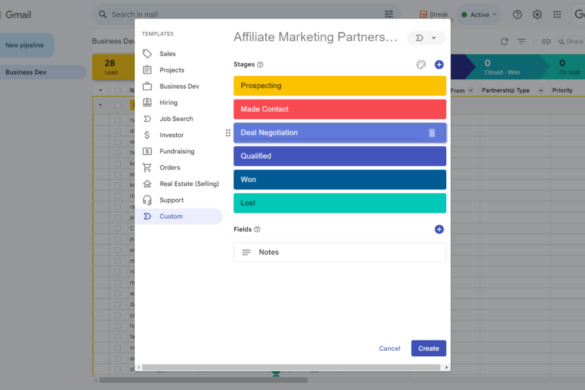The width and height of the screenshot is (585, 390).
Task: Open Gmail settings gear
Action: pyautogui.click(x=537, y=15)
